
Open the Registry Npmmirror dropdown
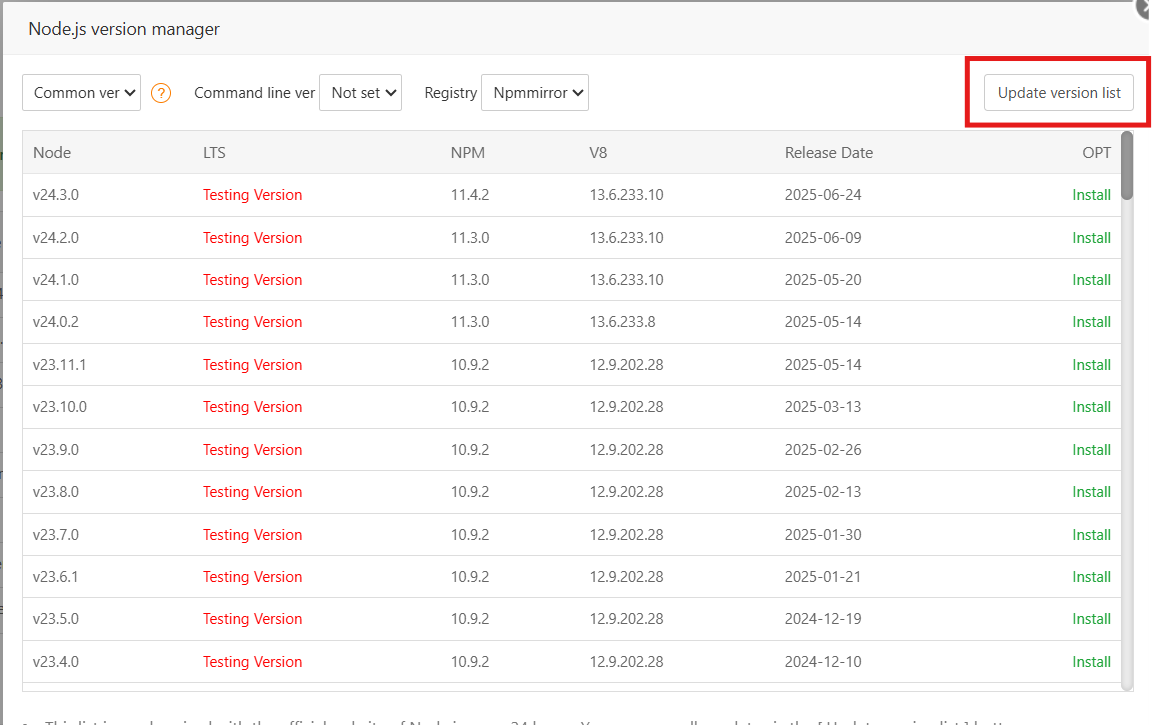pos(535,92)
